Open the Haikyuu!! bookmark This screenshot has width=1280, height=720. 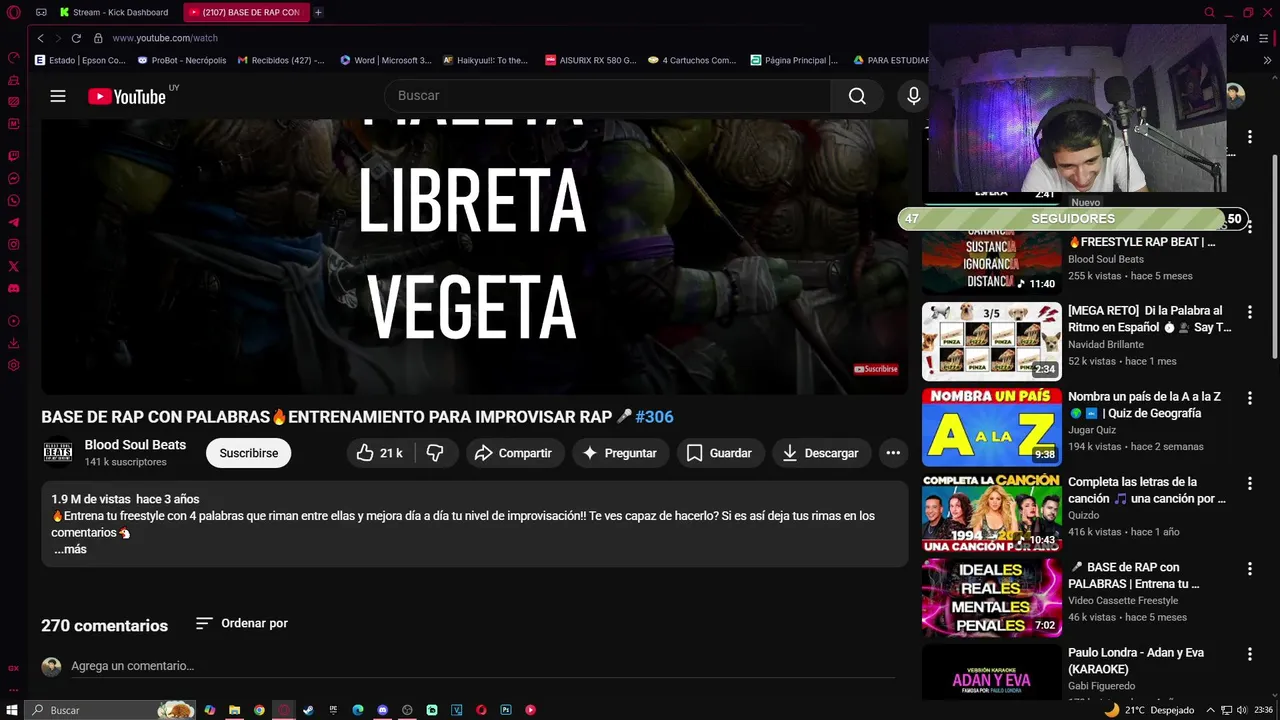(x=486, y=60)
